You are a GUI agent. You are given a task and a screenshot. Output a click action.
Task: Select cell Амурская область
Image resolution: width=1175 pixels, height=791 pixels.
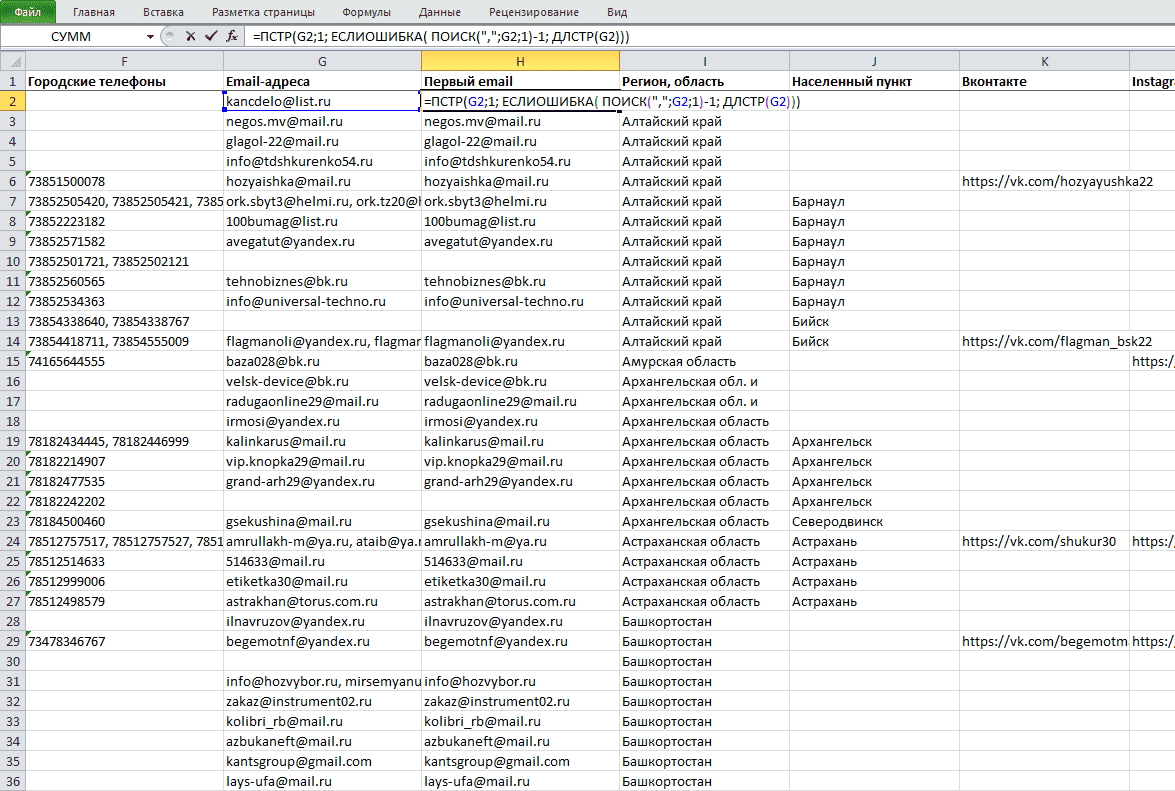coord(704,361)
